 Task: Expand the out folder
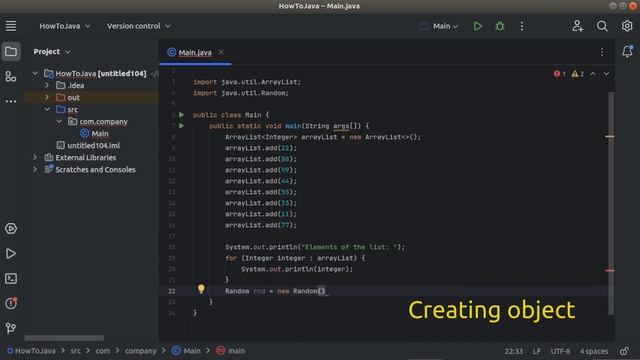tap(47, 98)
